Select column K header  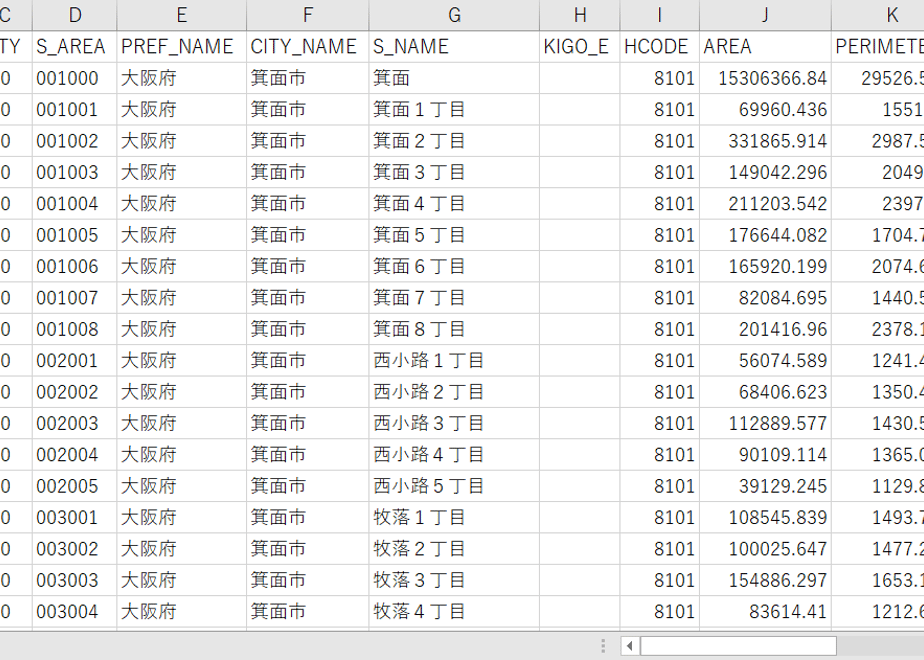click(878, 15)
